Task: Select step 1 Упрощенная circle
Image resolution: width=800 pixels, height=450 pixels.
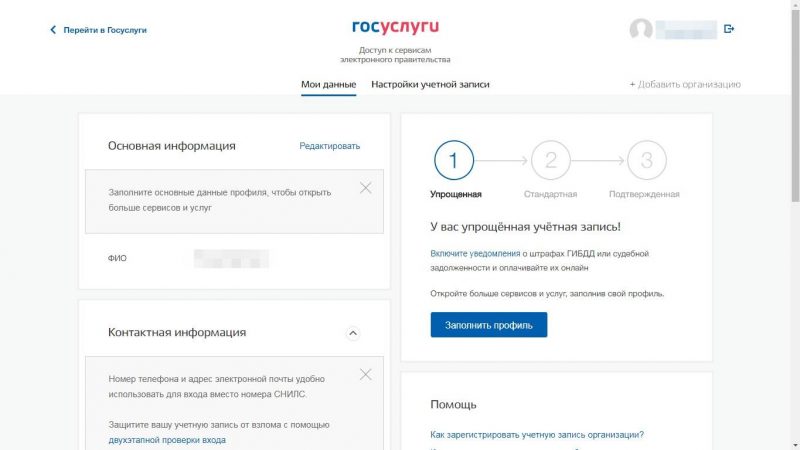Action: pyautogui.click(x=453, y=159)
